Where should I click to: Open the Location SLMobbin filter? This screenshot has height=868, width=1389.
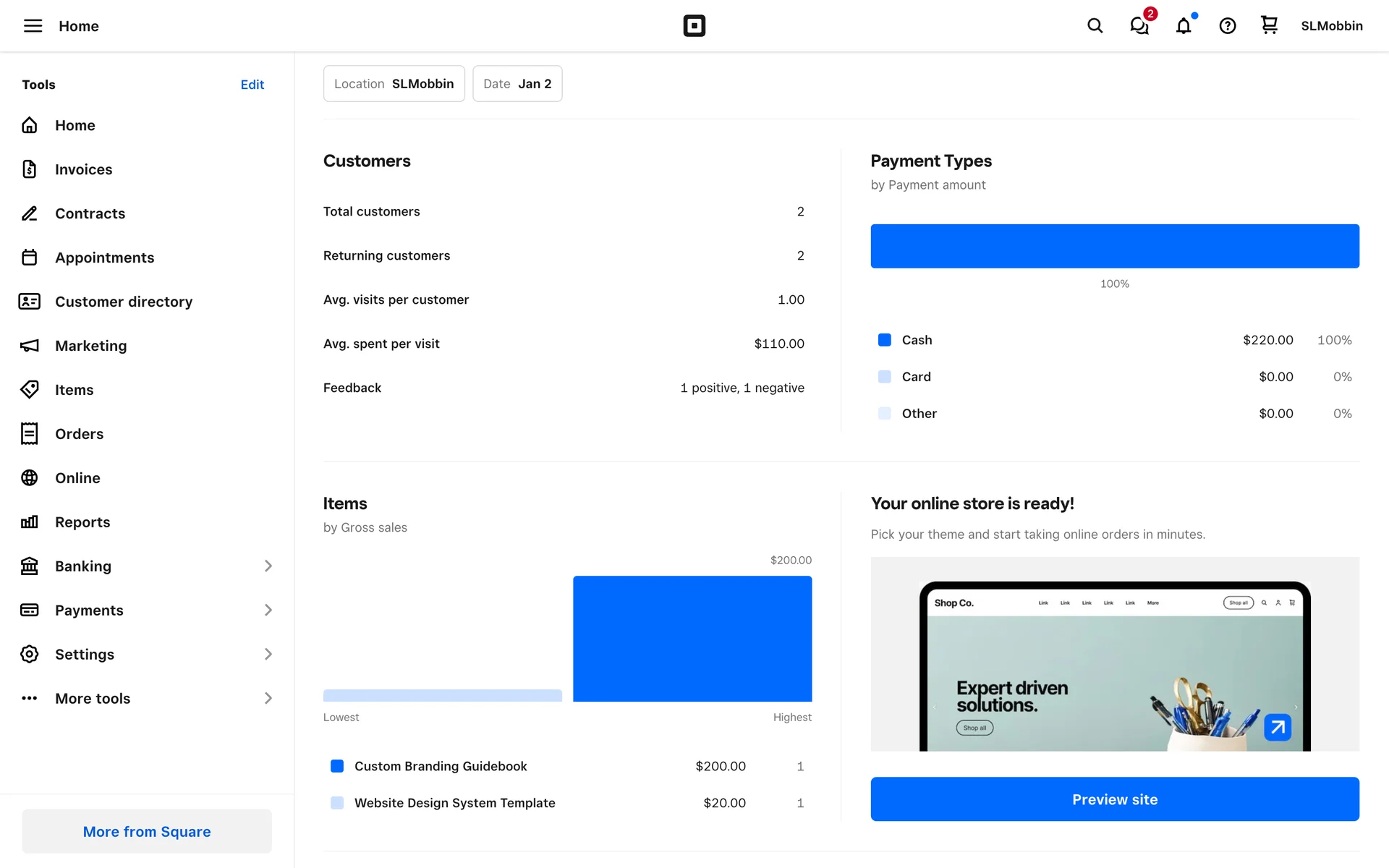[x=394, y=84]
